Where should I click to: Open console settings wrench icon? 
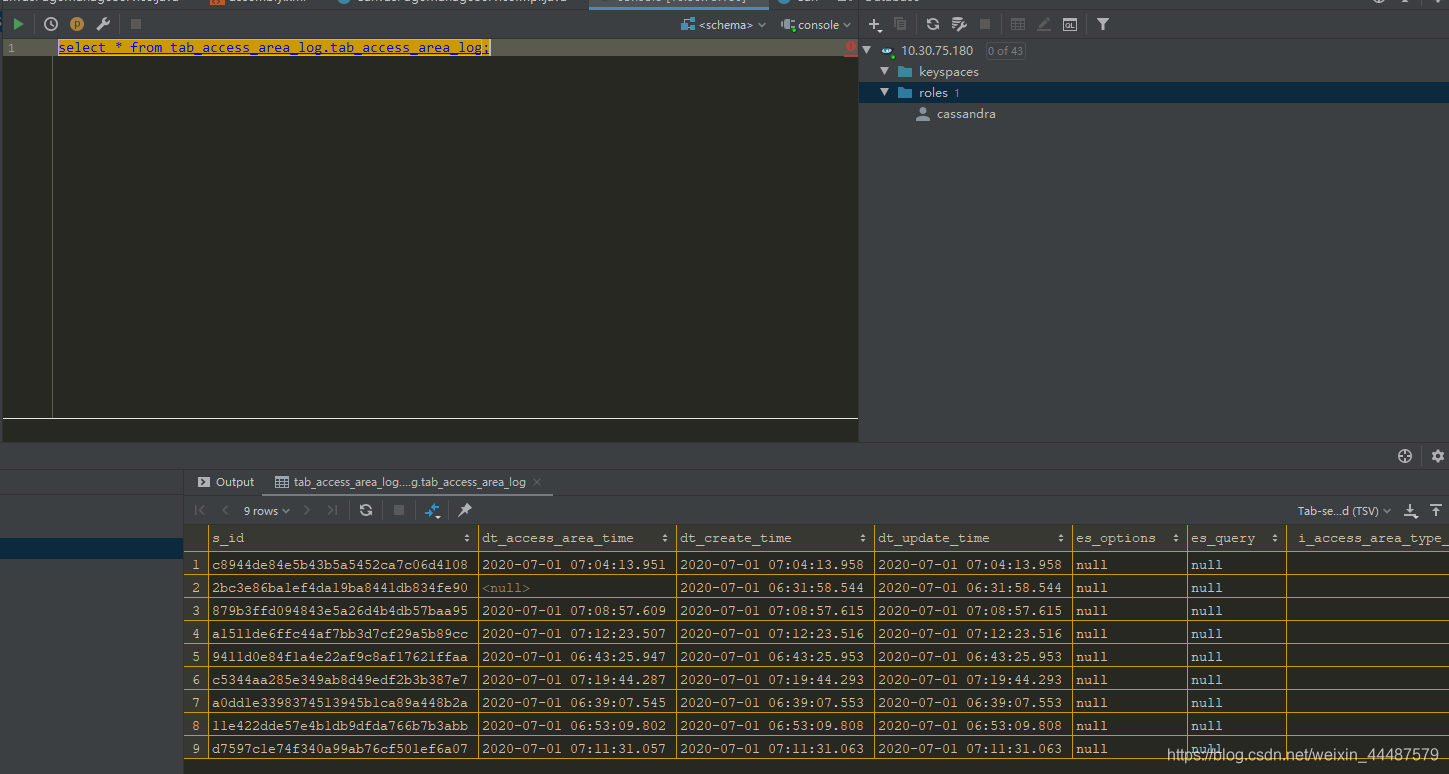[x=103, y=24]
